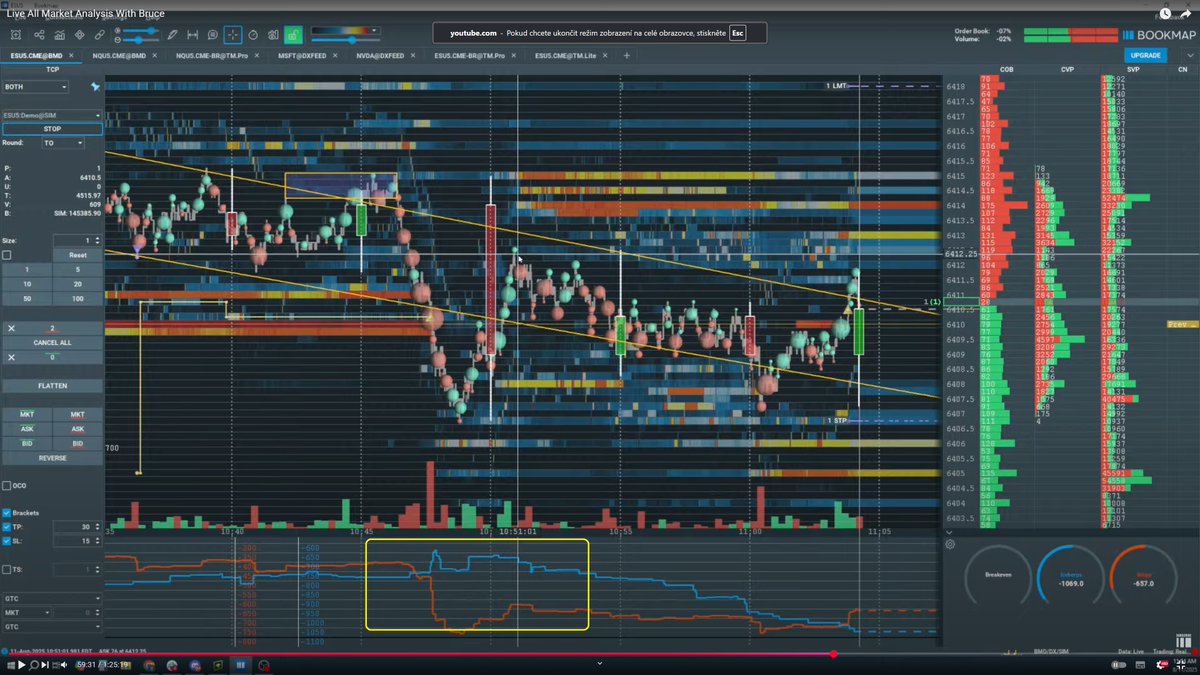
Task: Open the Round TO dropdown
Action: click(x=62, y=143)
